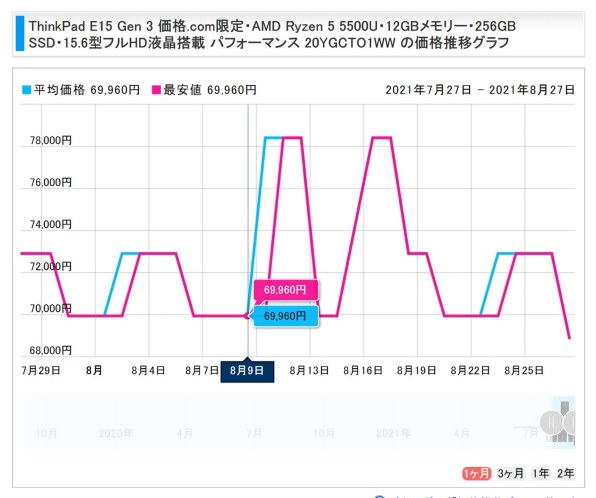This screenshot has height=498, width=596.
Task: Click the pink 最安値 legend swatch
Action: point(156,90)
